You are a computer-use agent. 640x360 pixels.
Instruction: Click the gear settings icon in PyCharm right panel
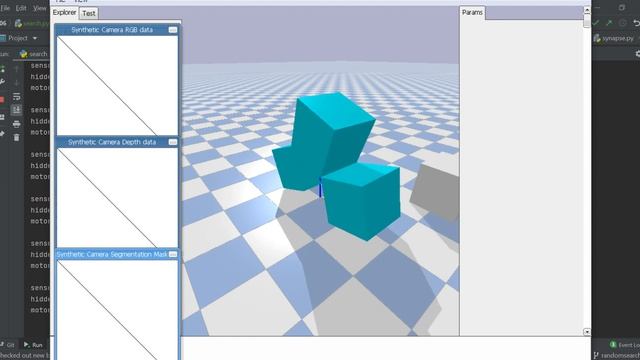click(637, 54)
